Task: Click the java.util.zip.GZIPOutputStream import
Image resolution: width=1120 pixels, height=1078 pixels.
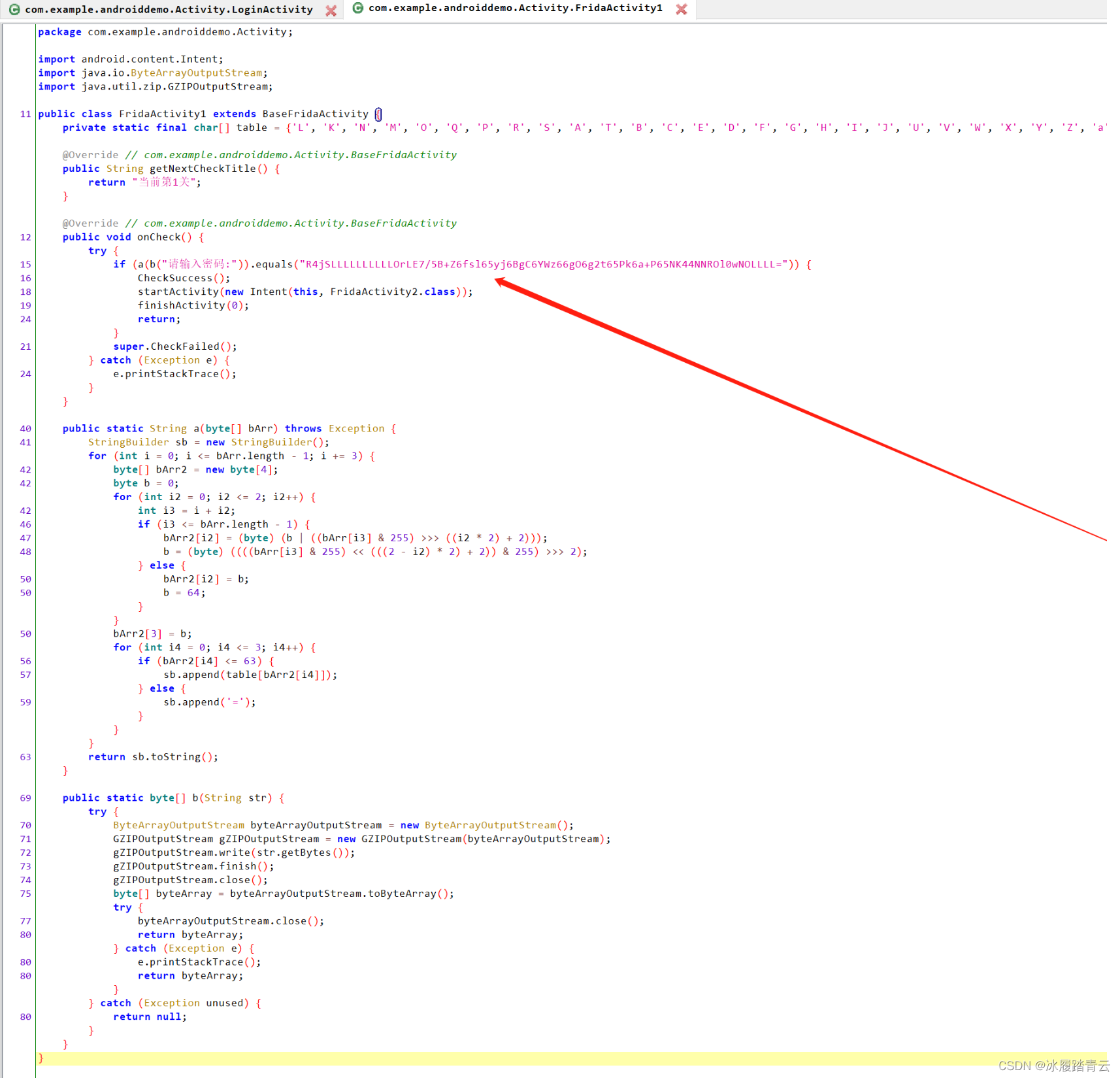Action: point(156,87)
